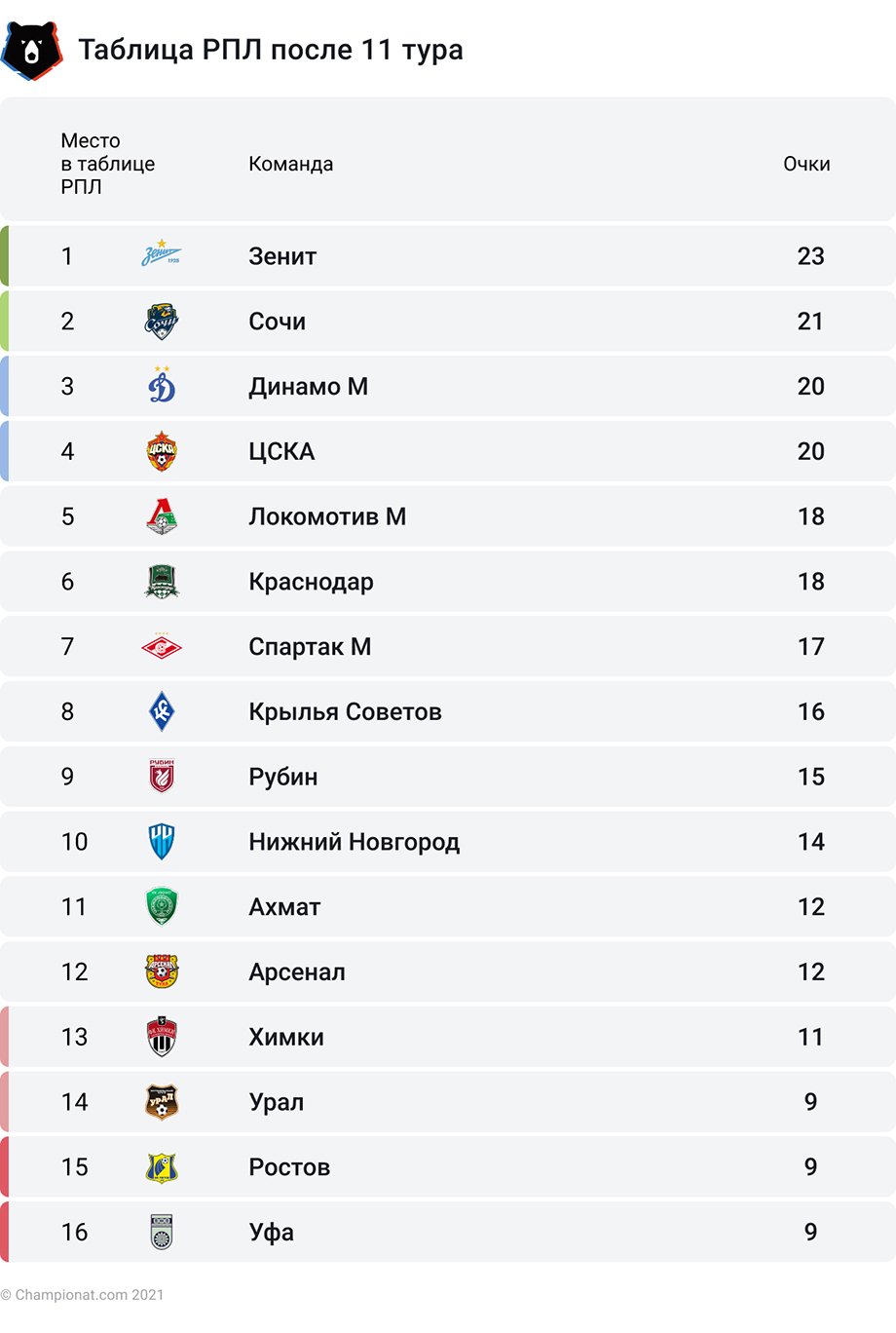This screenshot has width=896, height=1333.
Task: Click the Sochi club crest
Action: point(162,321)
